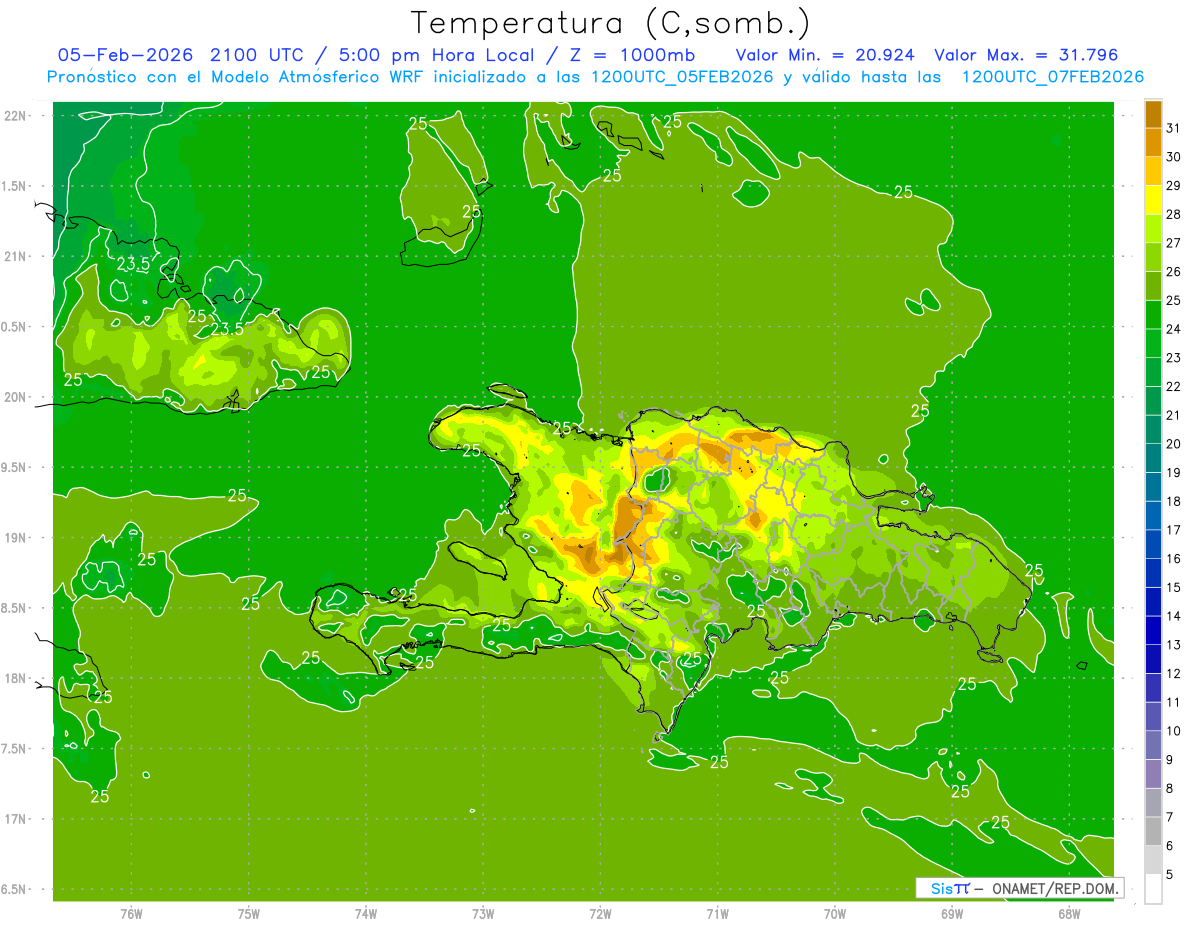Click the "Valor Min. = 20.924" text

826,55
